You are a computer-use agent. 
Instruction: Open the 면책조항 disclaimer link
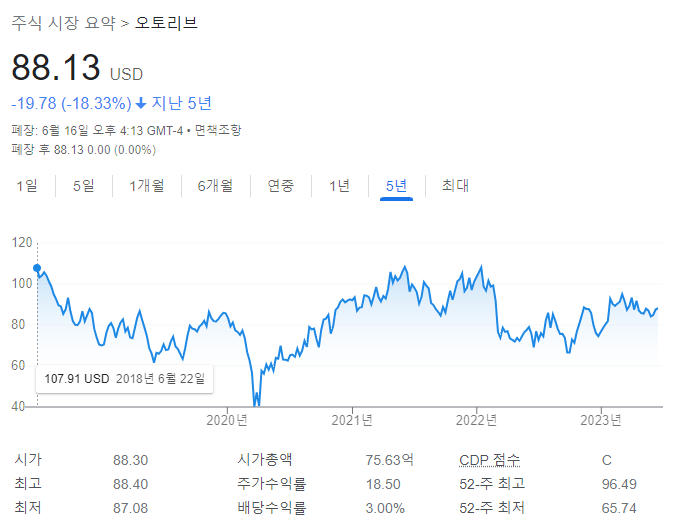[218, 130]
